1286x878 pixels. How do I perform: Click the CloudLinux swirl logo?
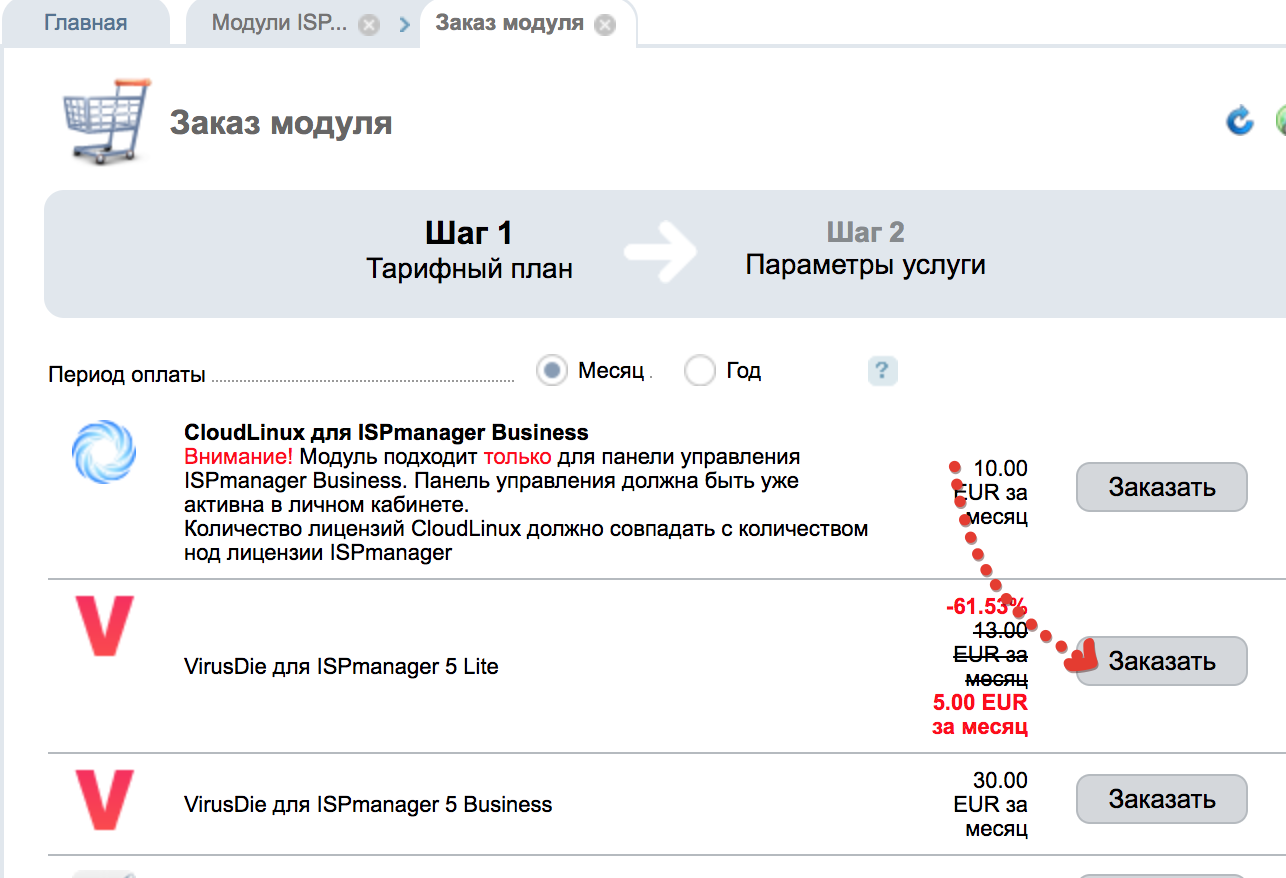[x=103, y=453]
